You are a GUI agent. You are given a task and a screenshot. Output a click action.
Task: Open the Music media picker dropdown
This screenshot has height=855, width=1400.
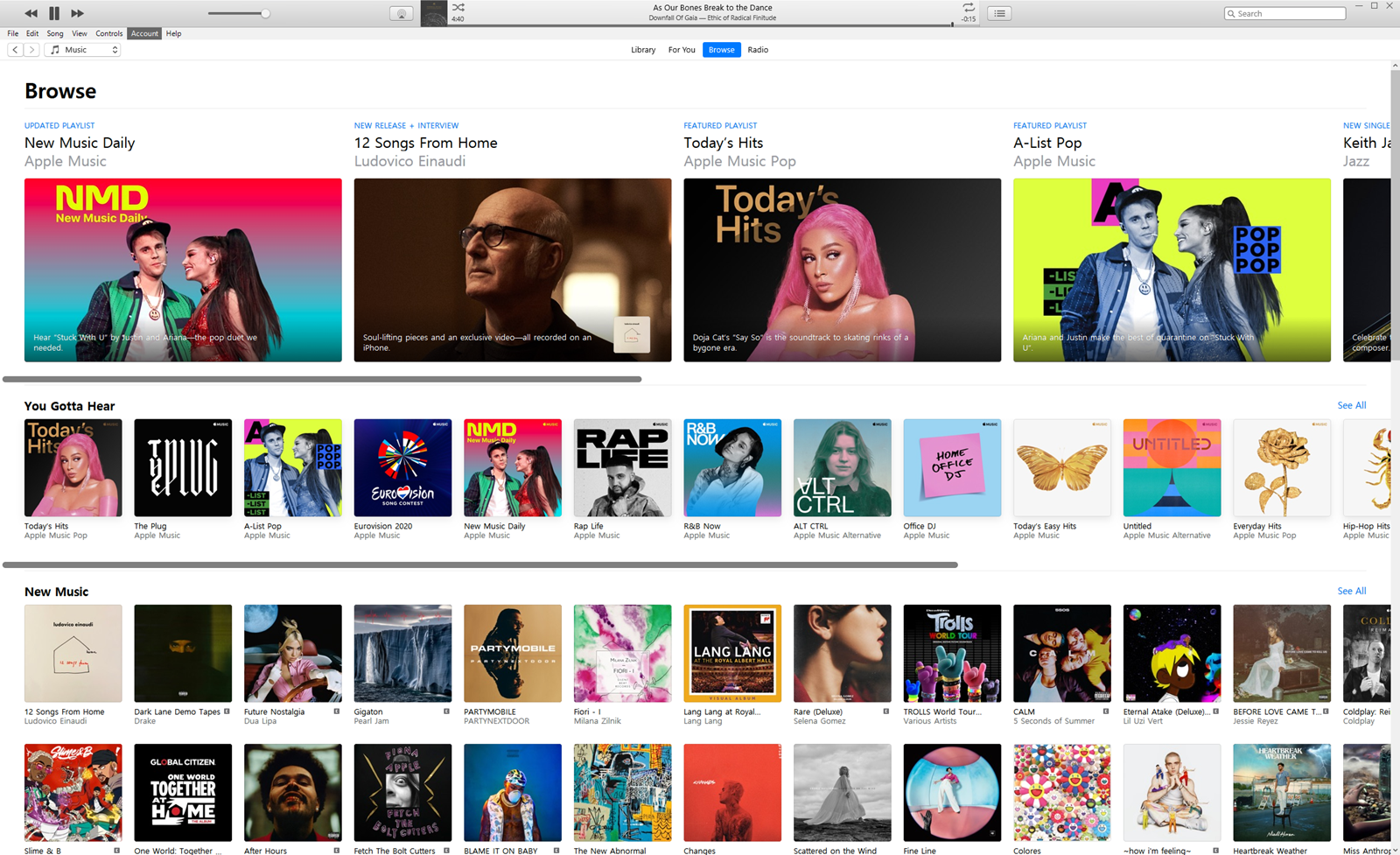pos(83,50)
